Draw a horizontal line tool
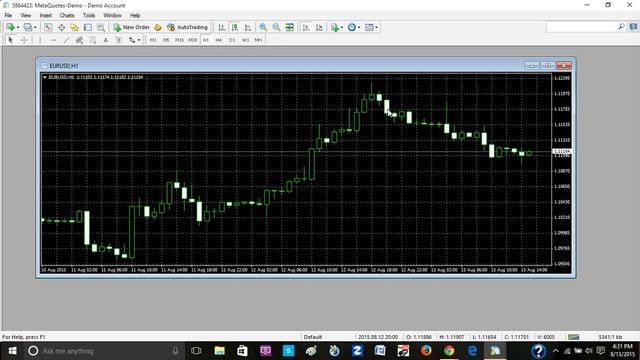The width and height of the screenshot is (640, 360). click(53, 40)
